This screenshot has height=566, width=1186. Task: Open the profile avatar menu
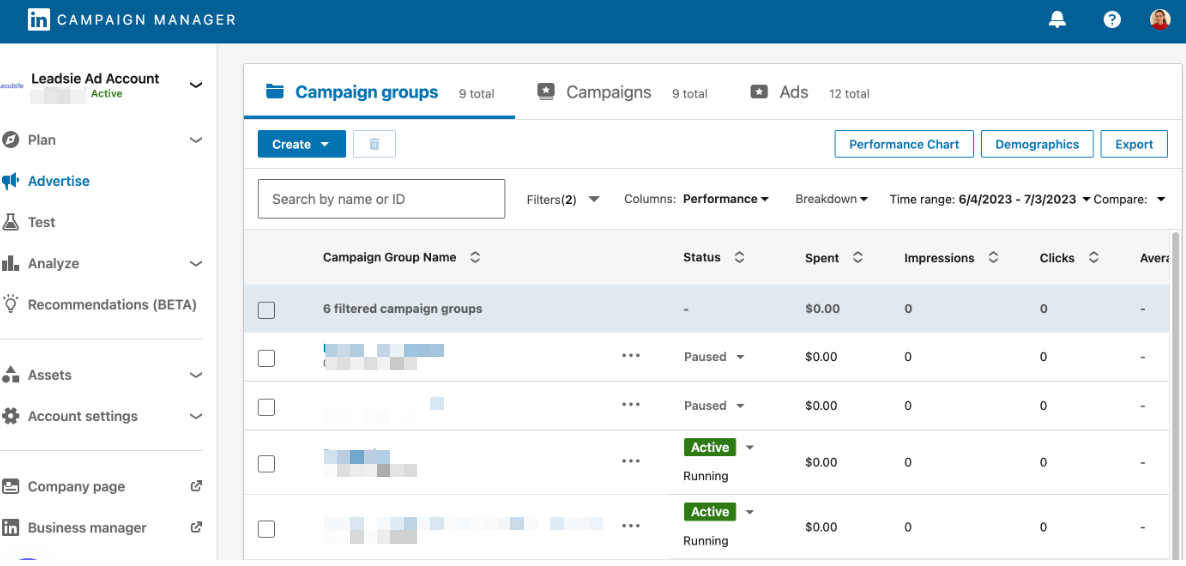(1160, 19)
